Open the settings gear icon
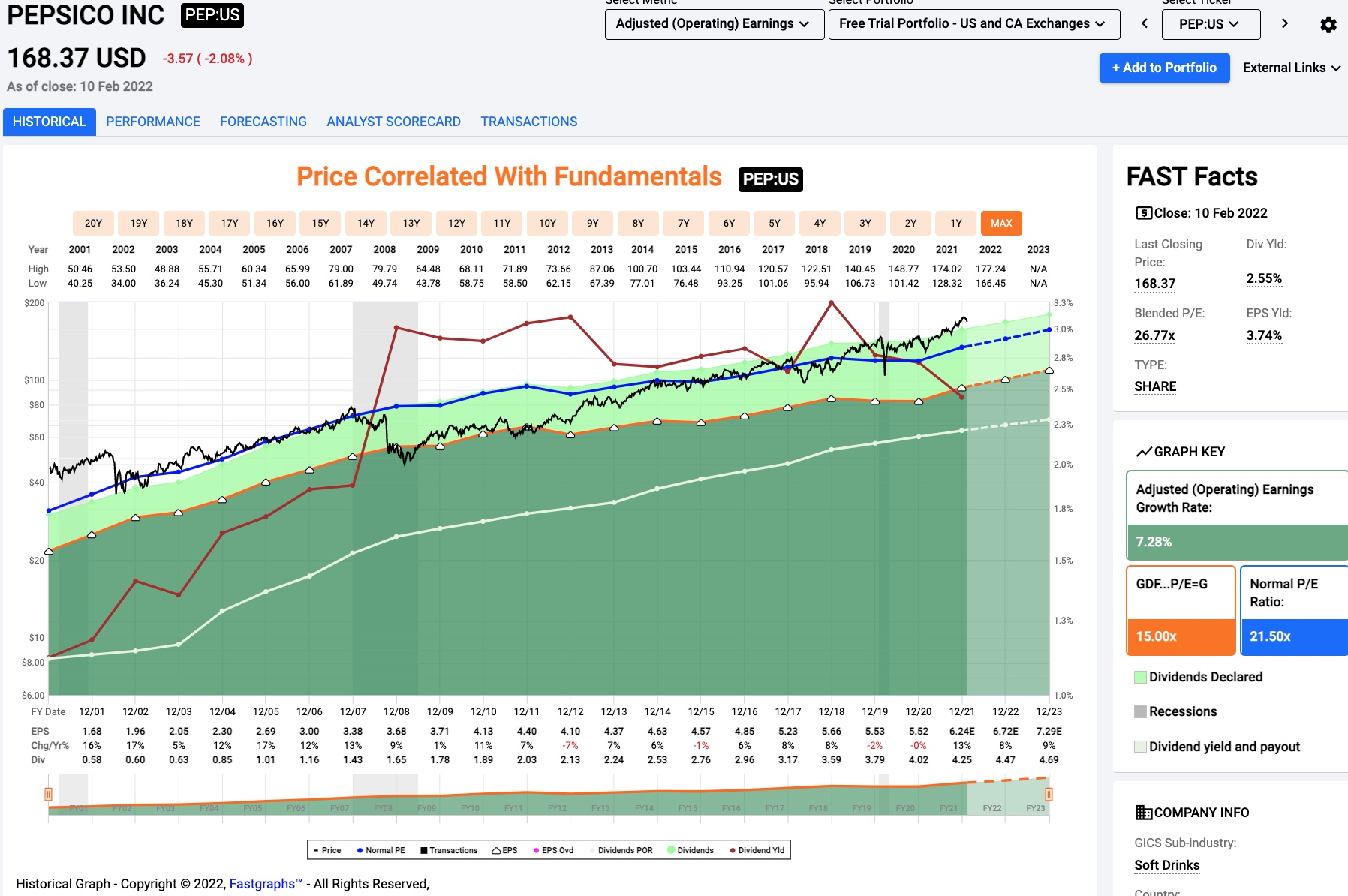This screenshot has width=1348, height=896. click(1328, 25)
